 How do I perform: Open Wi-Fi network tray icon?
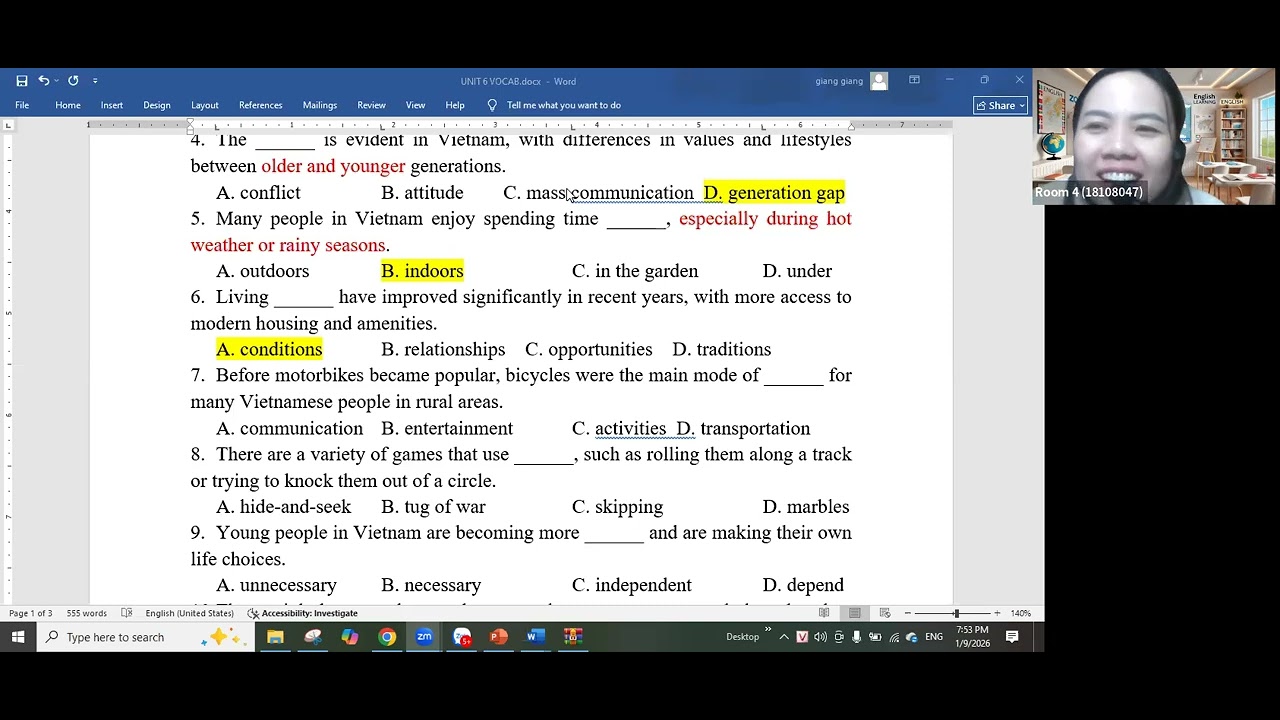click(894, 637)
